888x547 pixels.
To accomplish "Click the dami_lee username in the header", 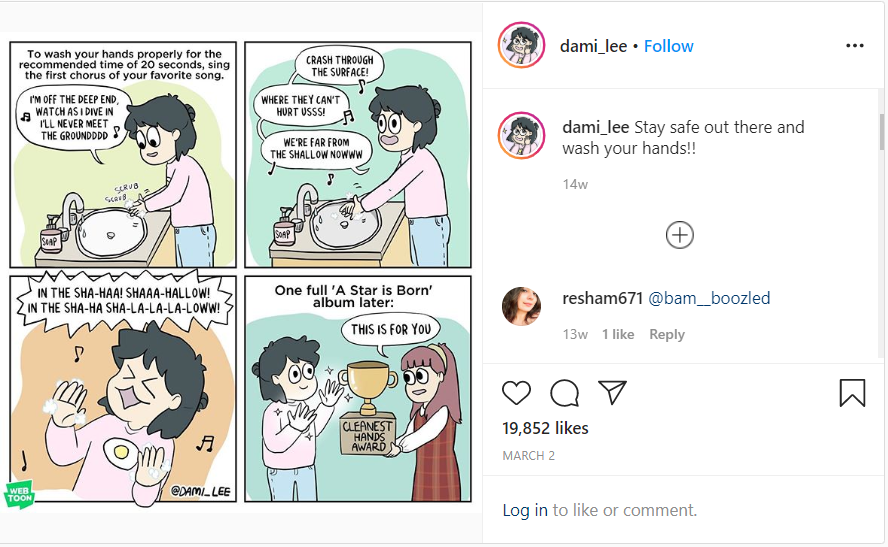I will 594,46.
